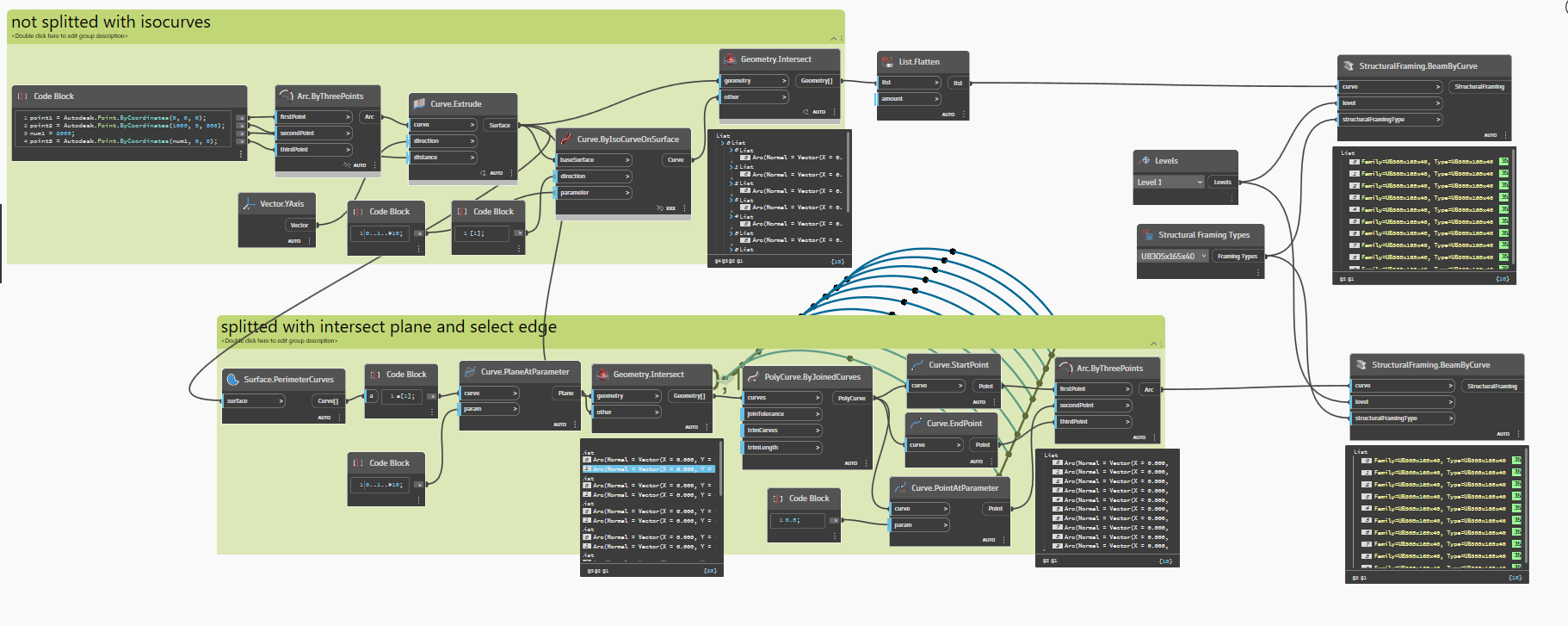Screen dimensions: 1568x626
Task: Click the List.Flatten node title
Action: pos(919,62)
